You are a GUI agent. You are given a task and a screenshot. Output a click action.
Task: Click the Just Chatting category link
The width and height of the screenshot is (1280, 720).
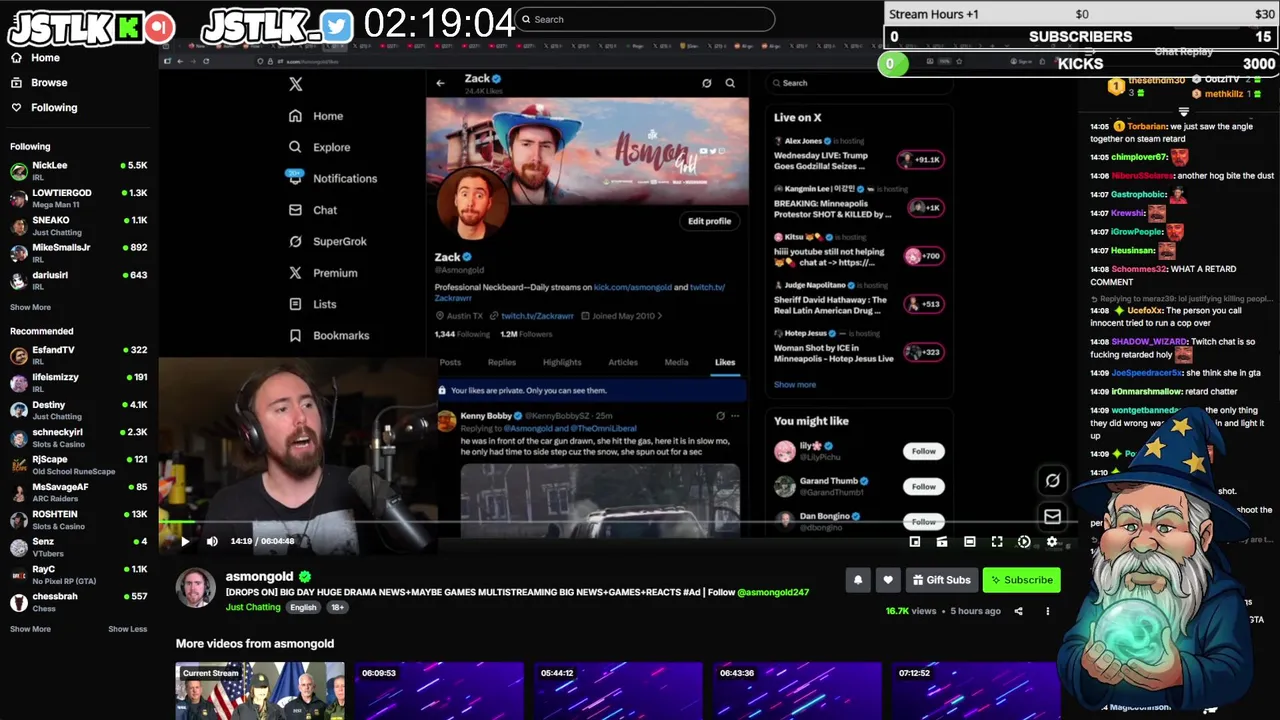[253, 607]
